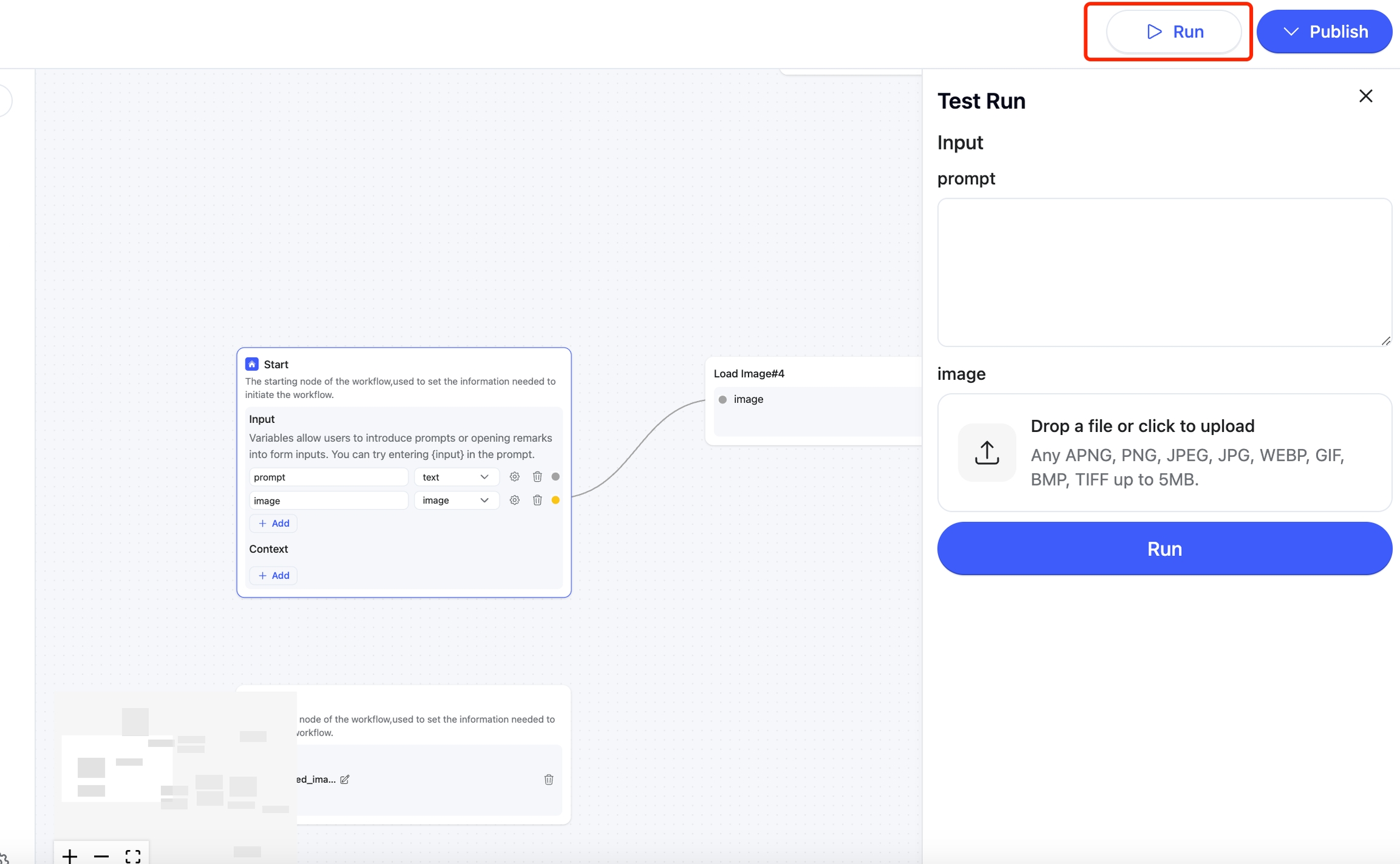The width and height of the screenshot is (1400, 864).
Task: Click the gray prompt output connector dot
Action: coord(555,477)
